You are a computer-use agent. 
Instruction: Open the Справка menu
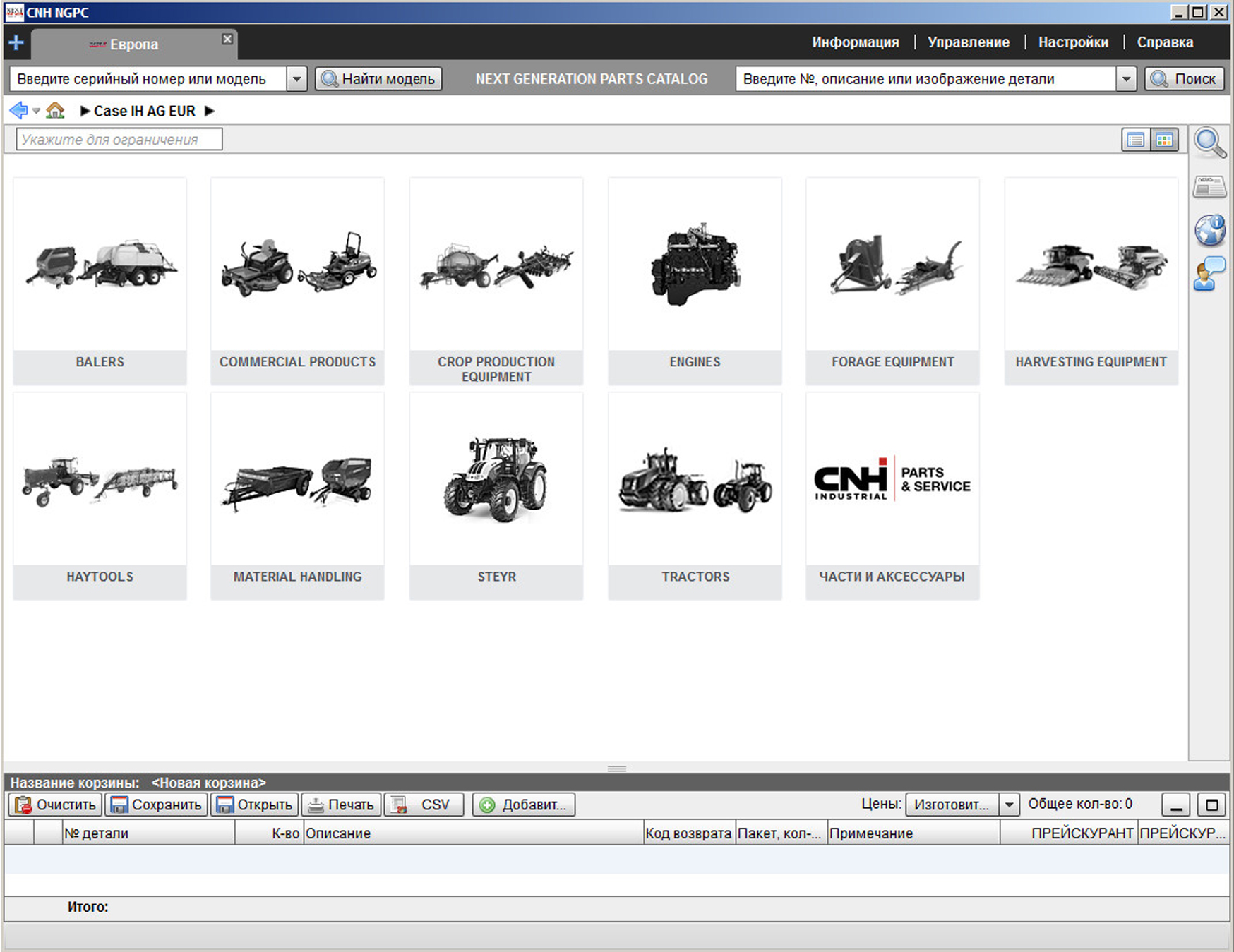click(1164, 42)
